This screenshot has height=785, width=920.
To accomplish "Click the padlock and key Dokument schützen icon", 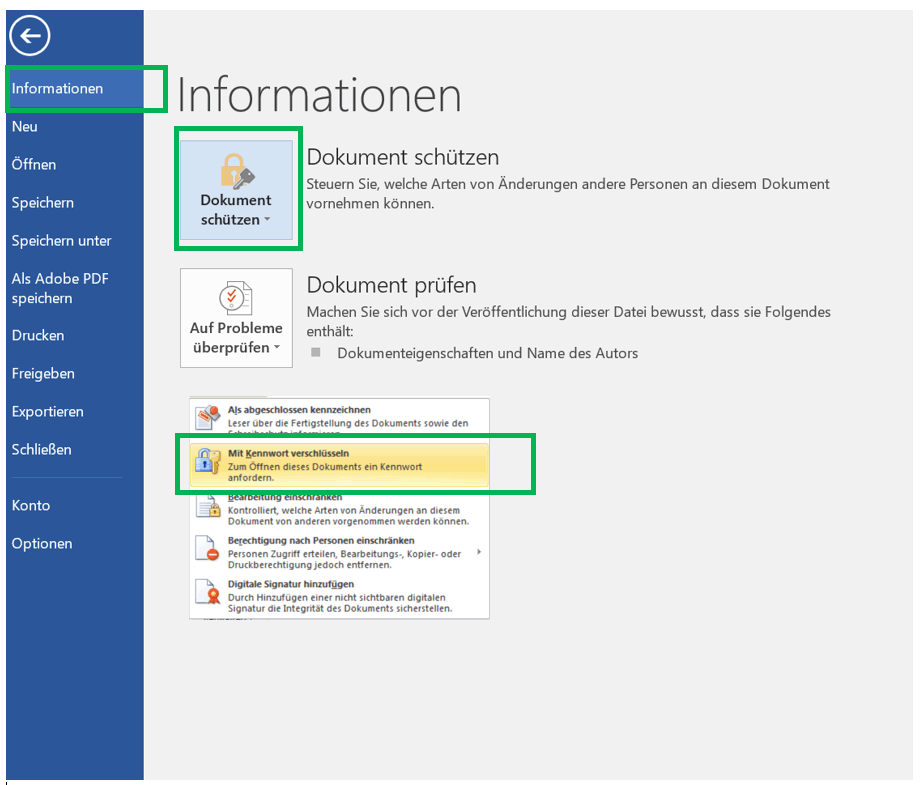I will pyautogui.click(x=237, y=171).
